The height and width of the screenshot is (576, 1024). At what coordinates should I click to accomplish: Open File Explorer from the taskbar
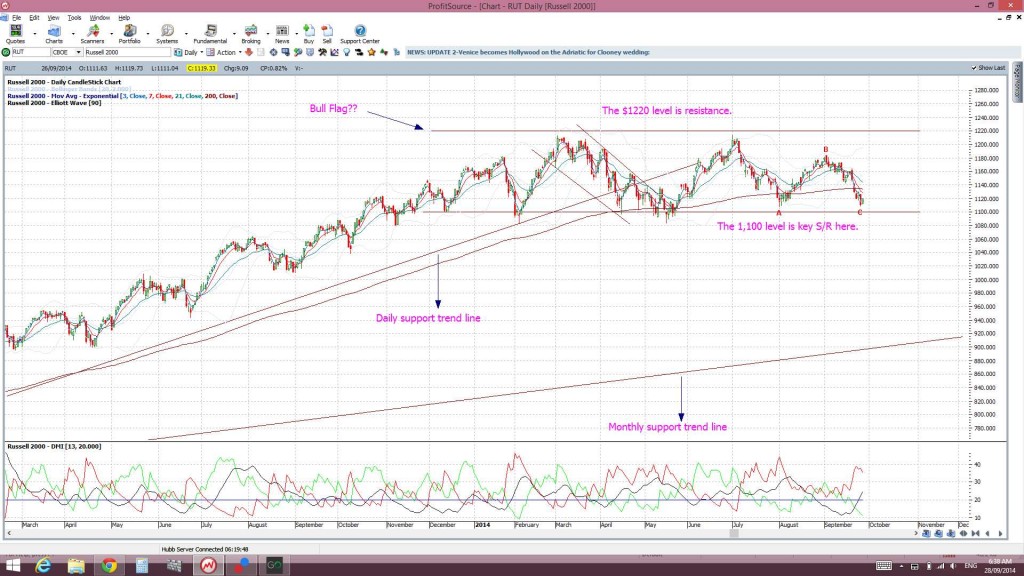[x=76, y=566]
